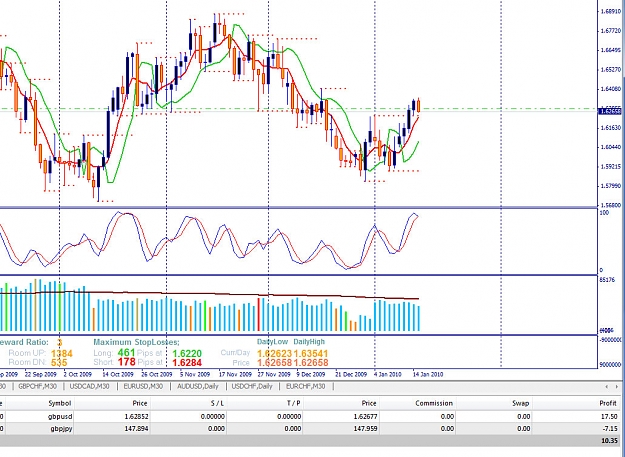Click the daily low value 1.62623
625x457 pixels.
[275, 353]
